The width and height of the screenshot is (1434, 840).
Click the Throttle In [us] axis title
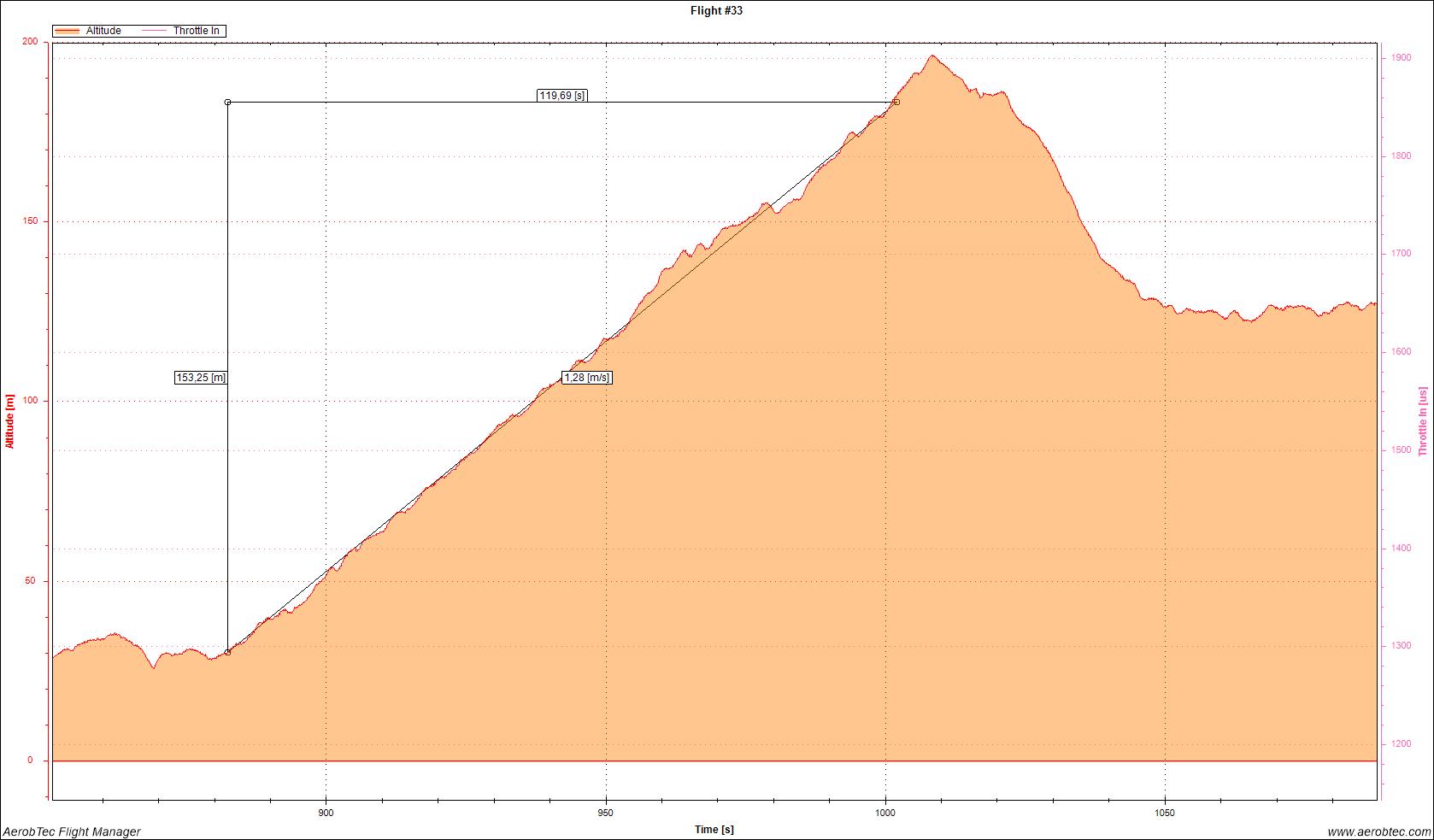(x=1423, y=420)
